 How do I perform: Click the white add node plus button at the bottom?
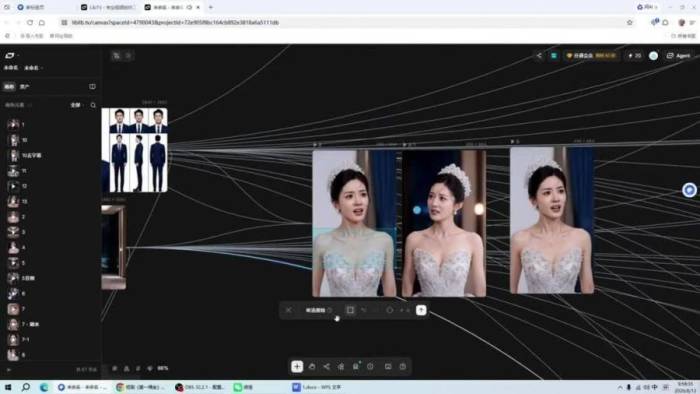pos(297,366)
